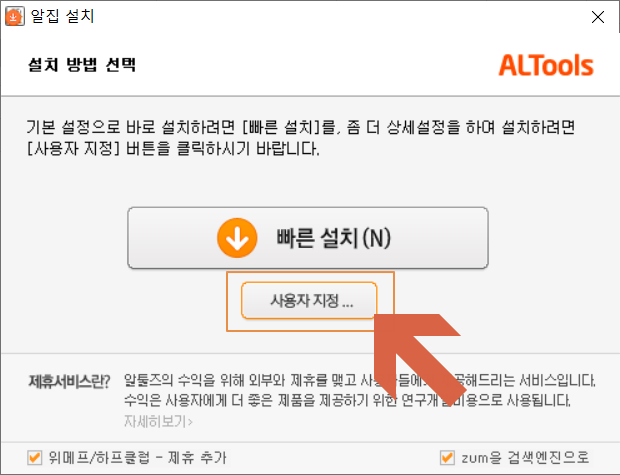The width and height of the screenshot is (620, 475).
Task: Close the 알집 설치 installer window
Action: pos(597,17)
